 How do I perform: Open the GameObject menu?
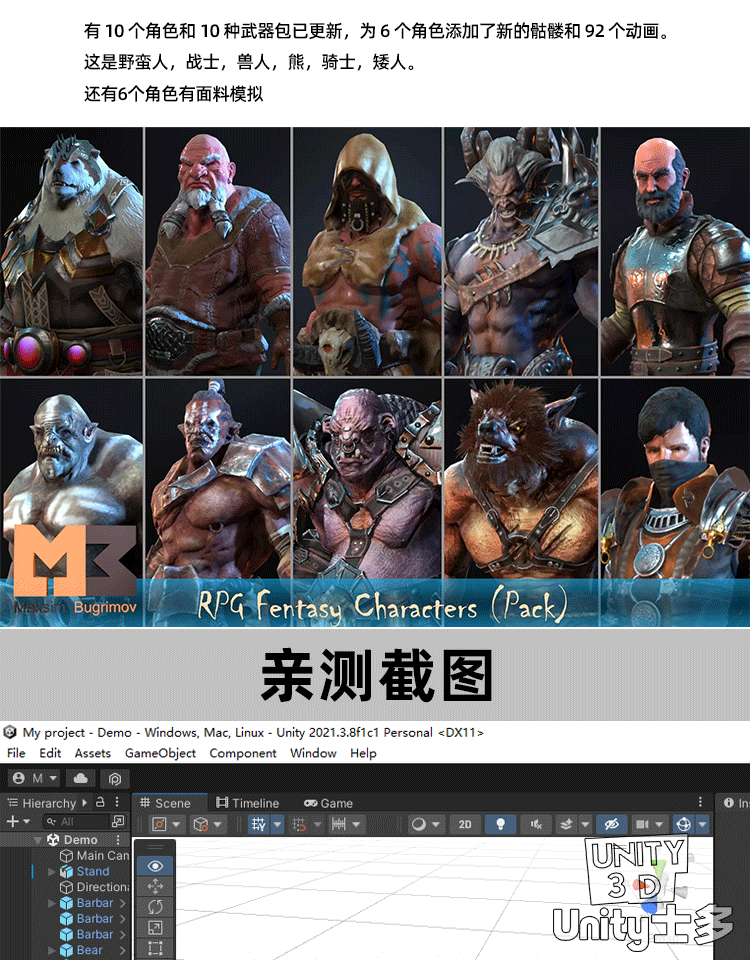tap(160, 753)
